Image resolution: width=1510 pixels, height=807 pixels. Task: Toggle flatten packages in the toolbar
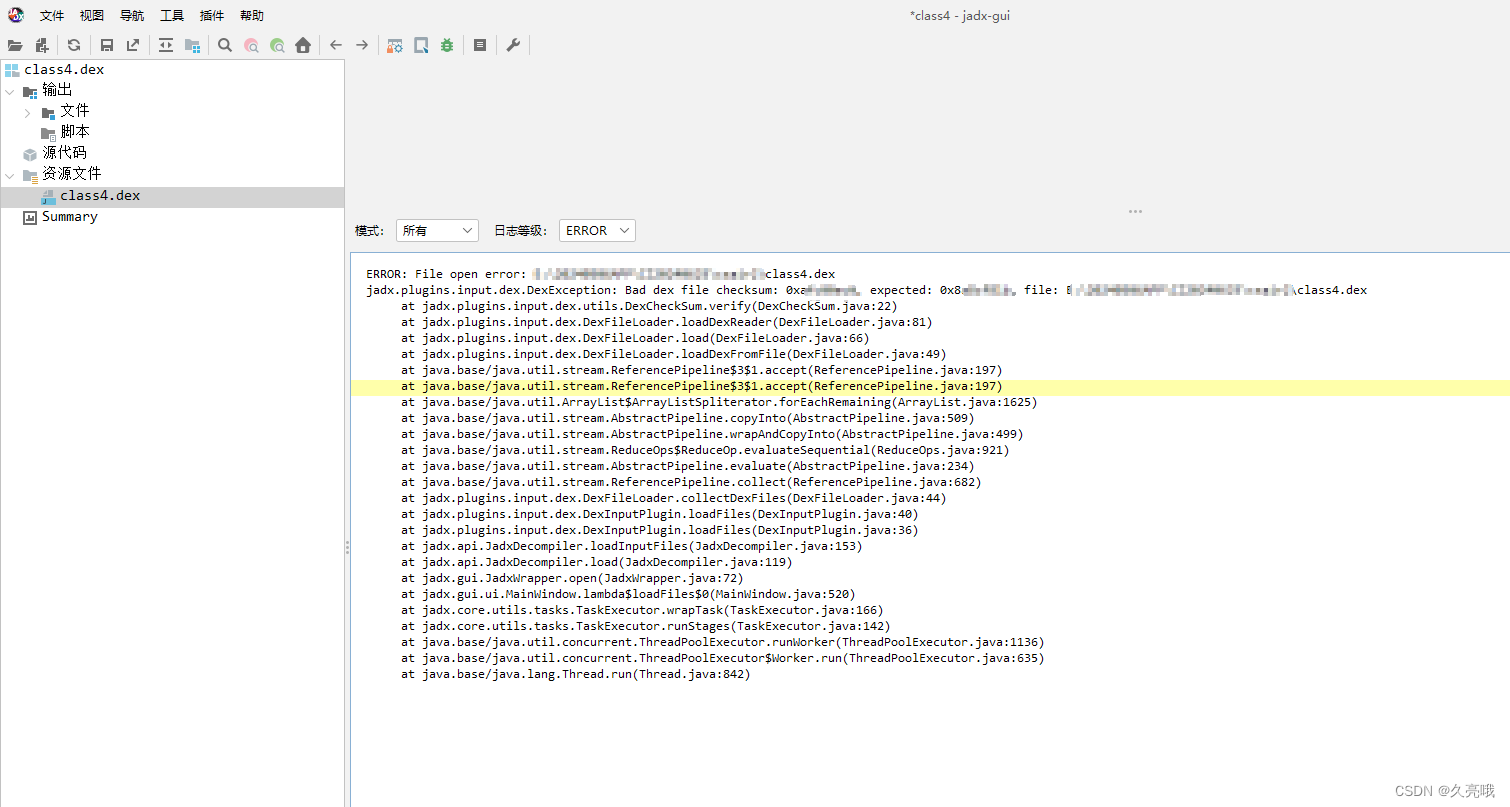192,44
